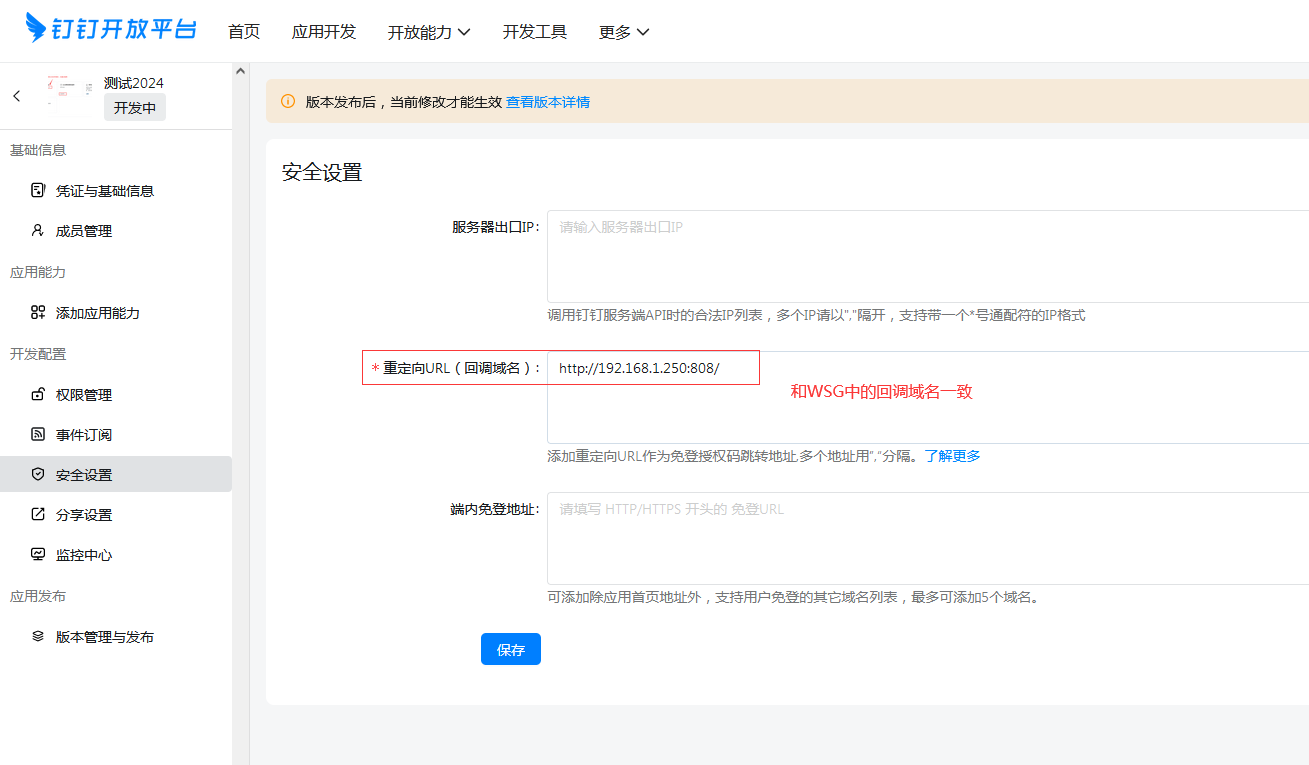Click the 成员管理 person icon
1309x765 pixels.
(x=38, y=230)
